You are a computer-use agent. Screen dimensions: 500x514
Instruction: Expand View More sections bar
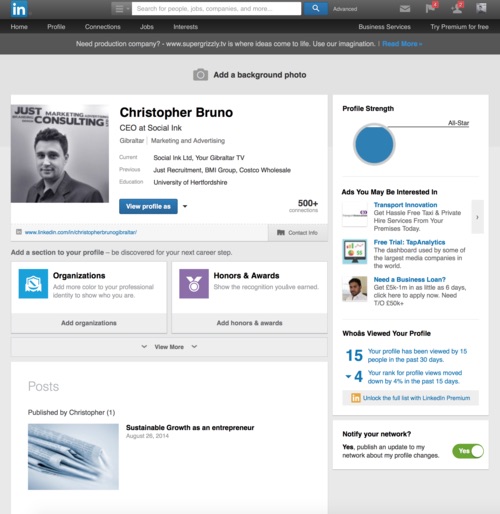pos(169,347)
